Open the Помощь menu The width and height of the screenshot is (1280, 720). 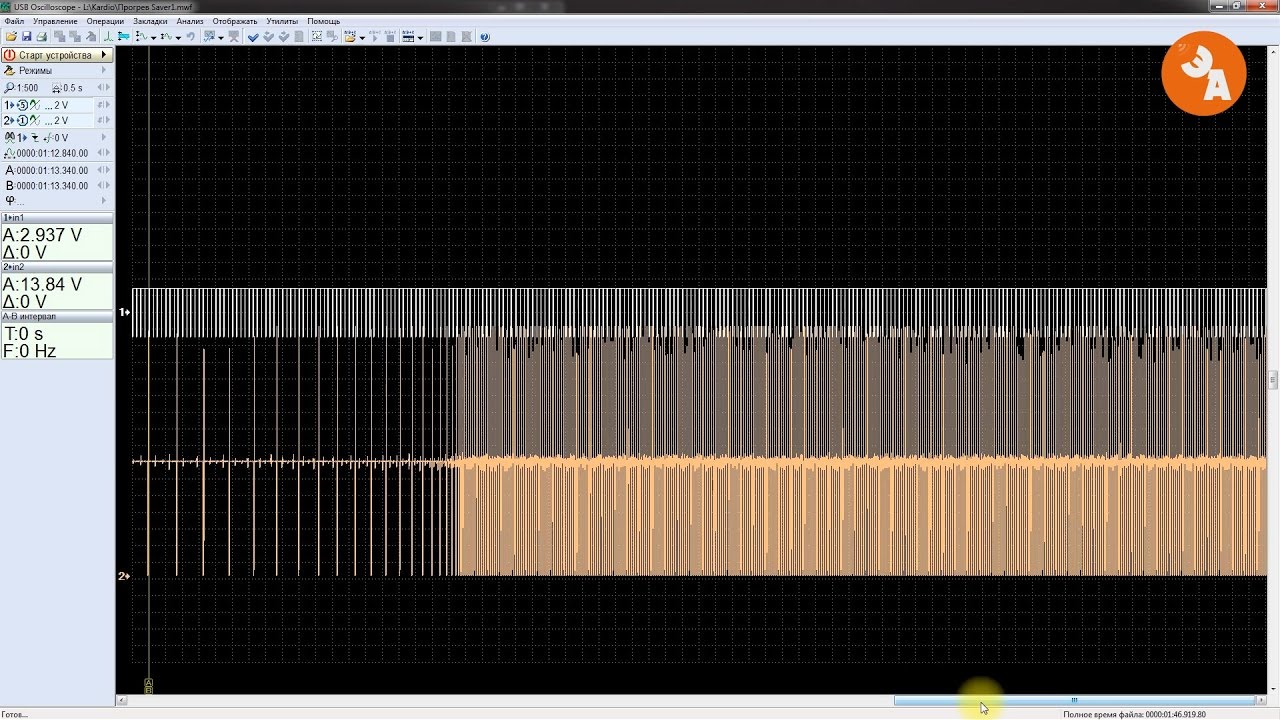click(x=324, y=21)
